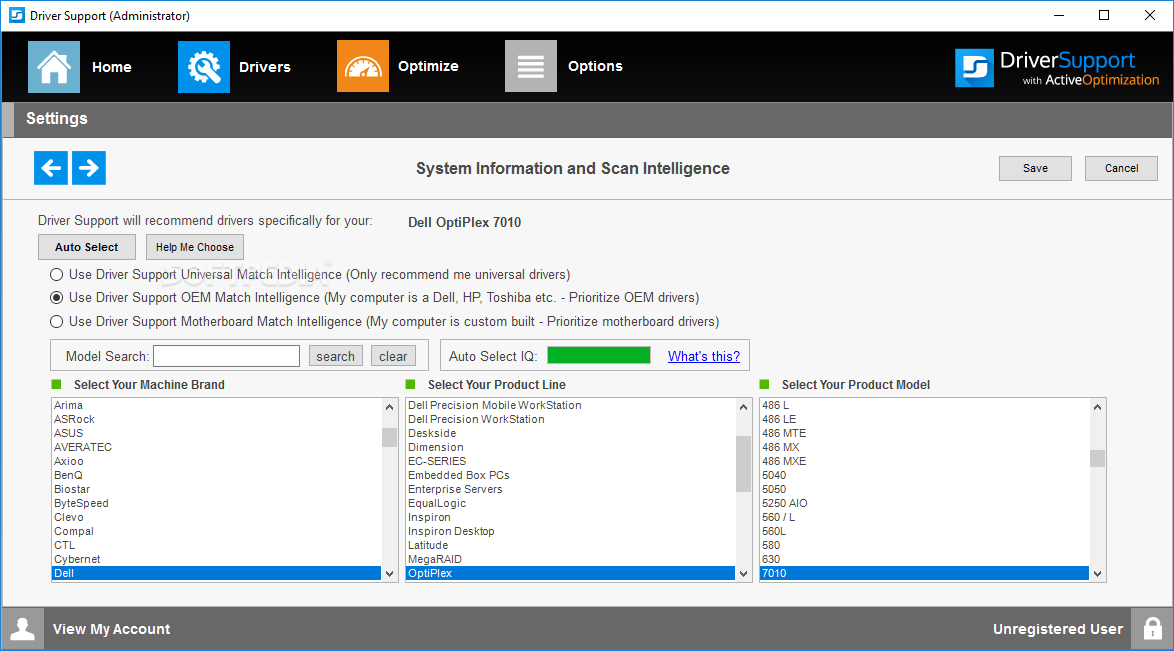This screenshot has width=1174, height=651.
Task: Select ASRock in the brand list
Action: coord(216,420)
